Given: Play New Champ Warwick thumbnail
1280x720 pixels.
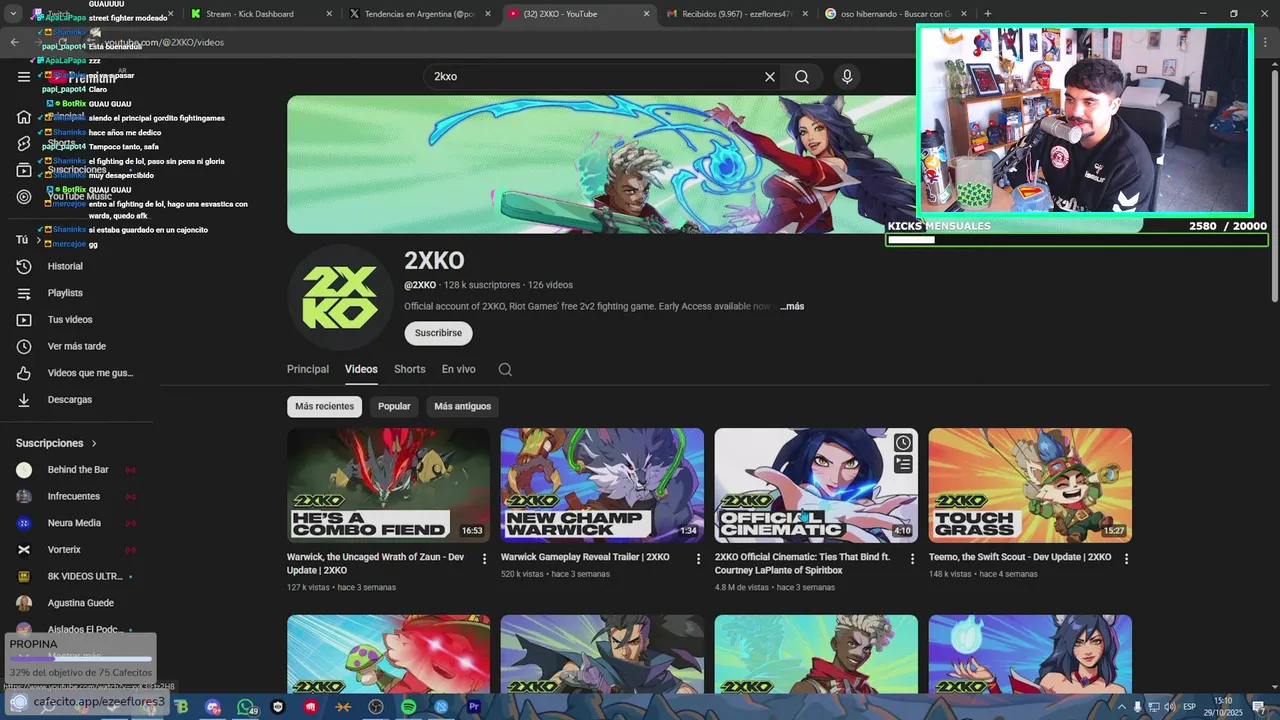Looking at the screenshot, I should (602, 486).
